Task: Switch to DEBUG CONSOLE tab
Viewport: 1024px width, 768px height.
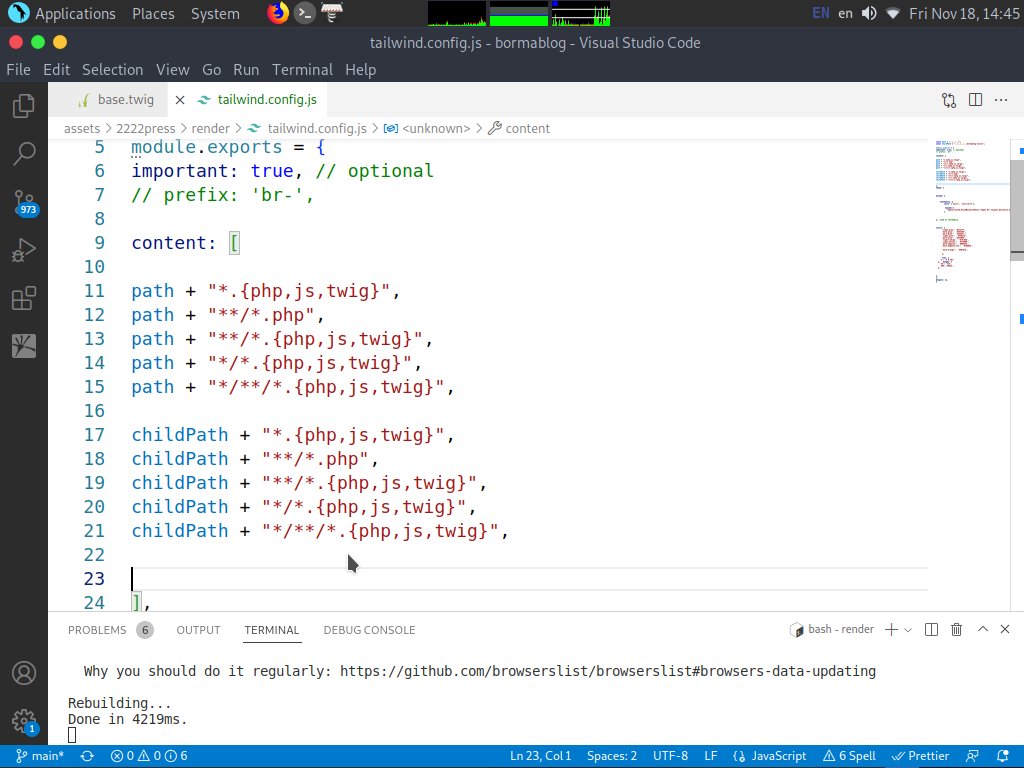Action: tap(369, 630)
